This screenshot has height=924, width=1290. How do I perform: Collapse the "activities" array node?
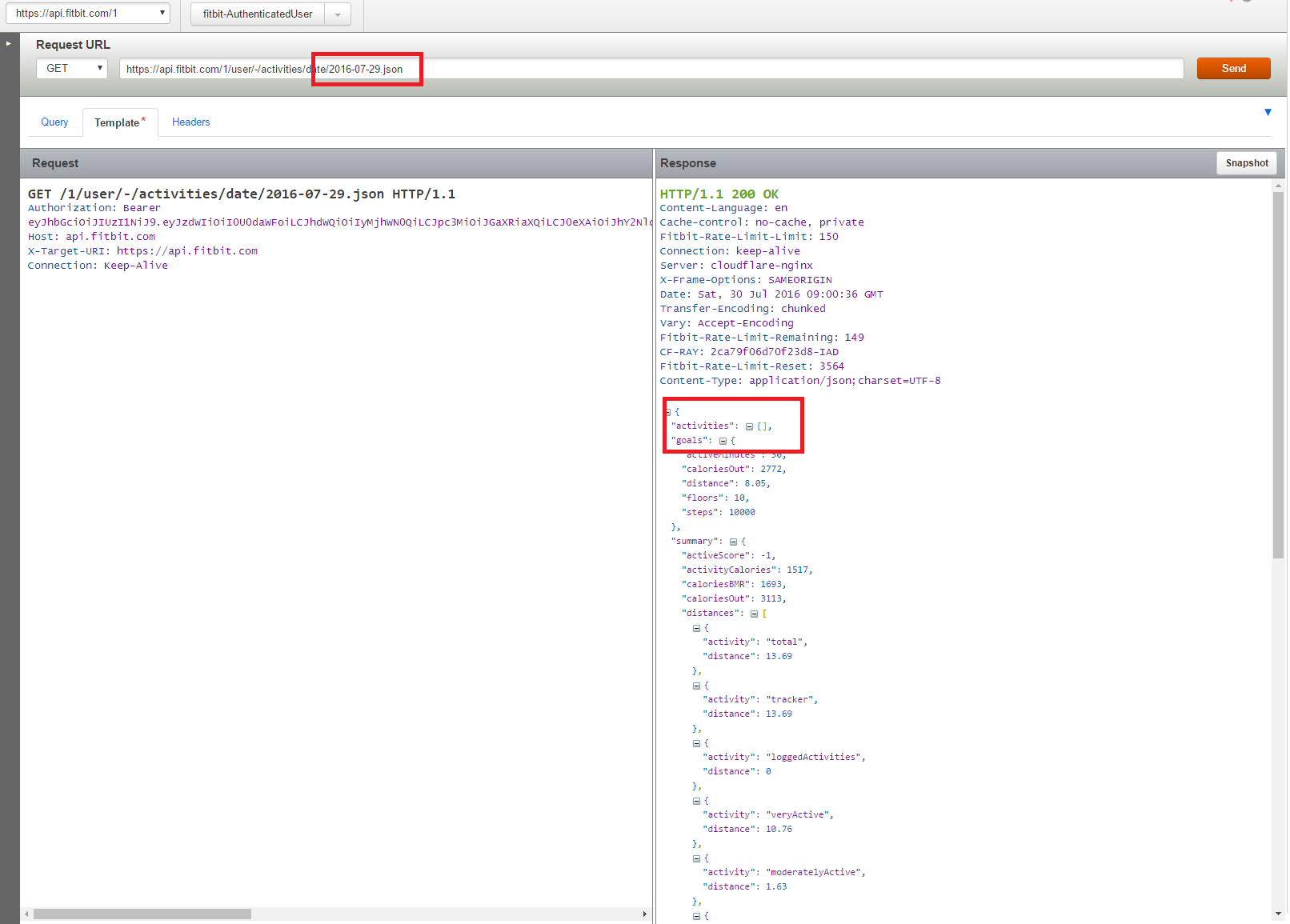point(749,427)
